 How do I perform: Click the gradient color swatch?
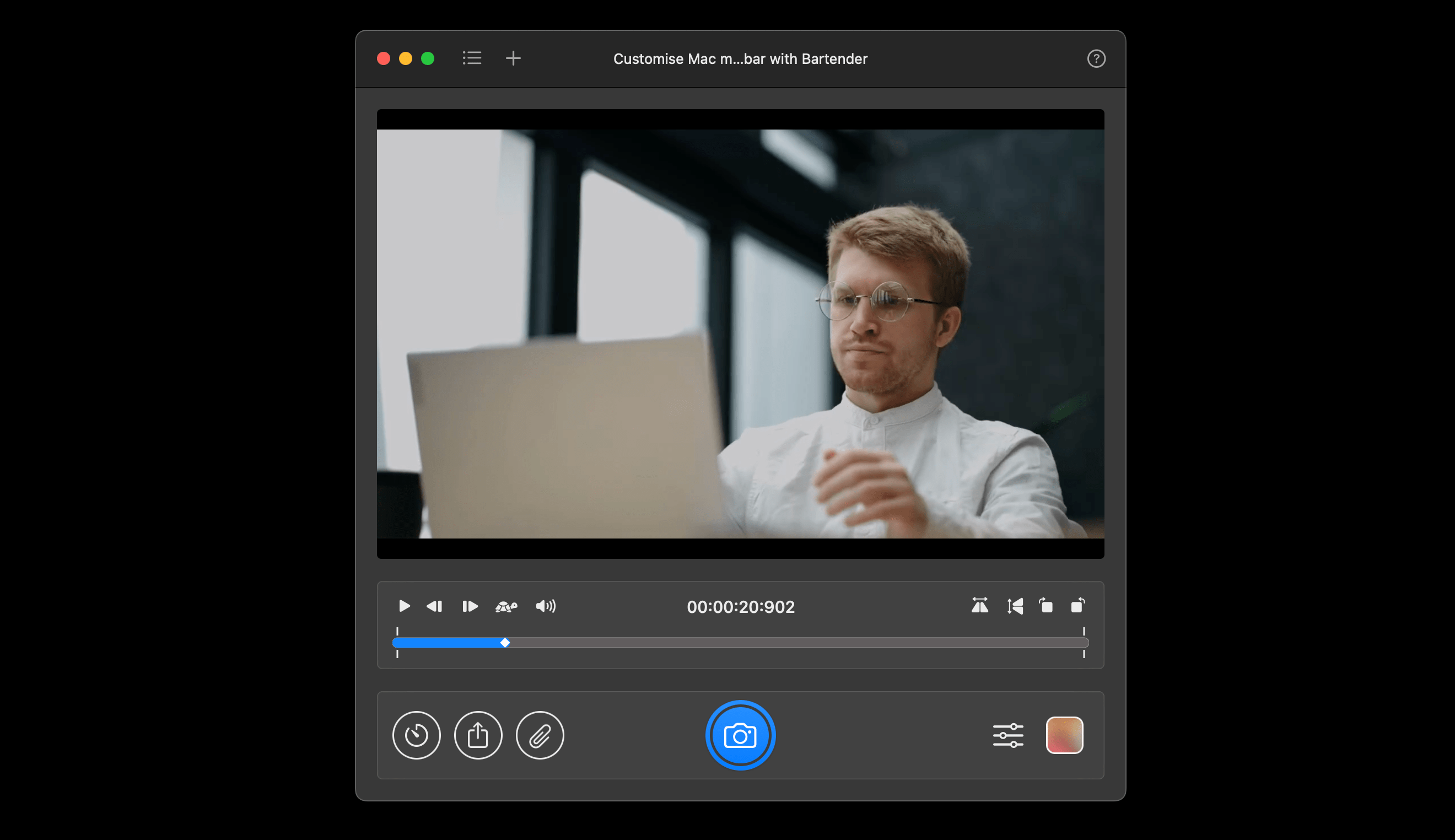click(1064, 735)
